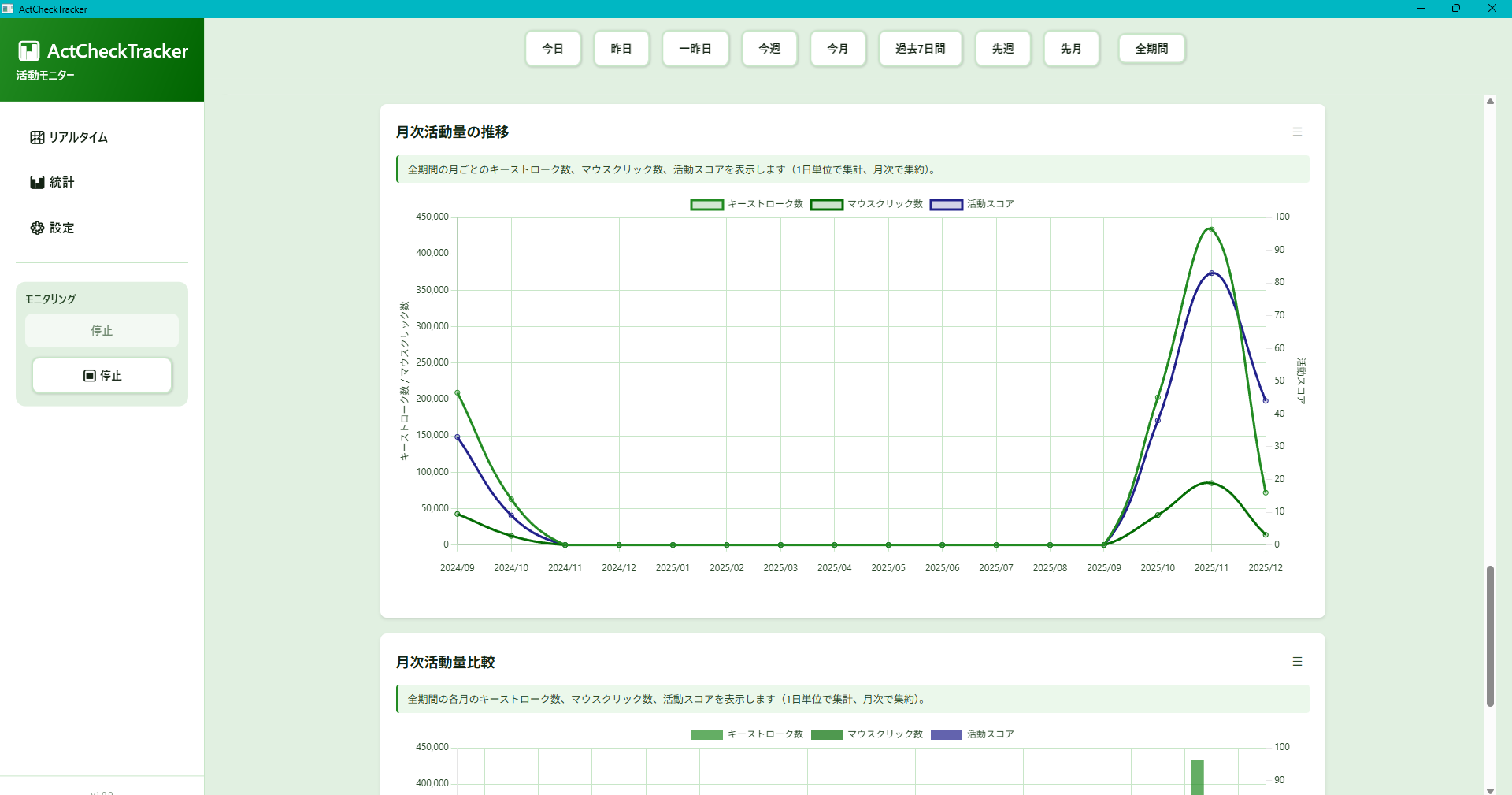1512x795 pixels.
Task: Toggle the キーストローク数 legend item
Action: [747, 204]
